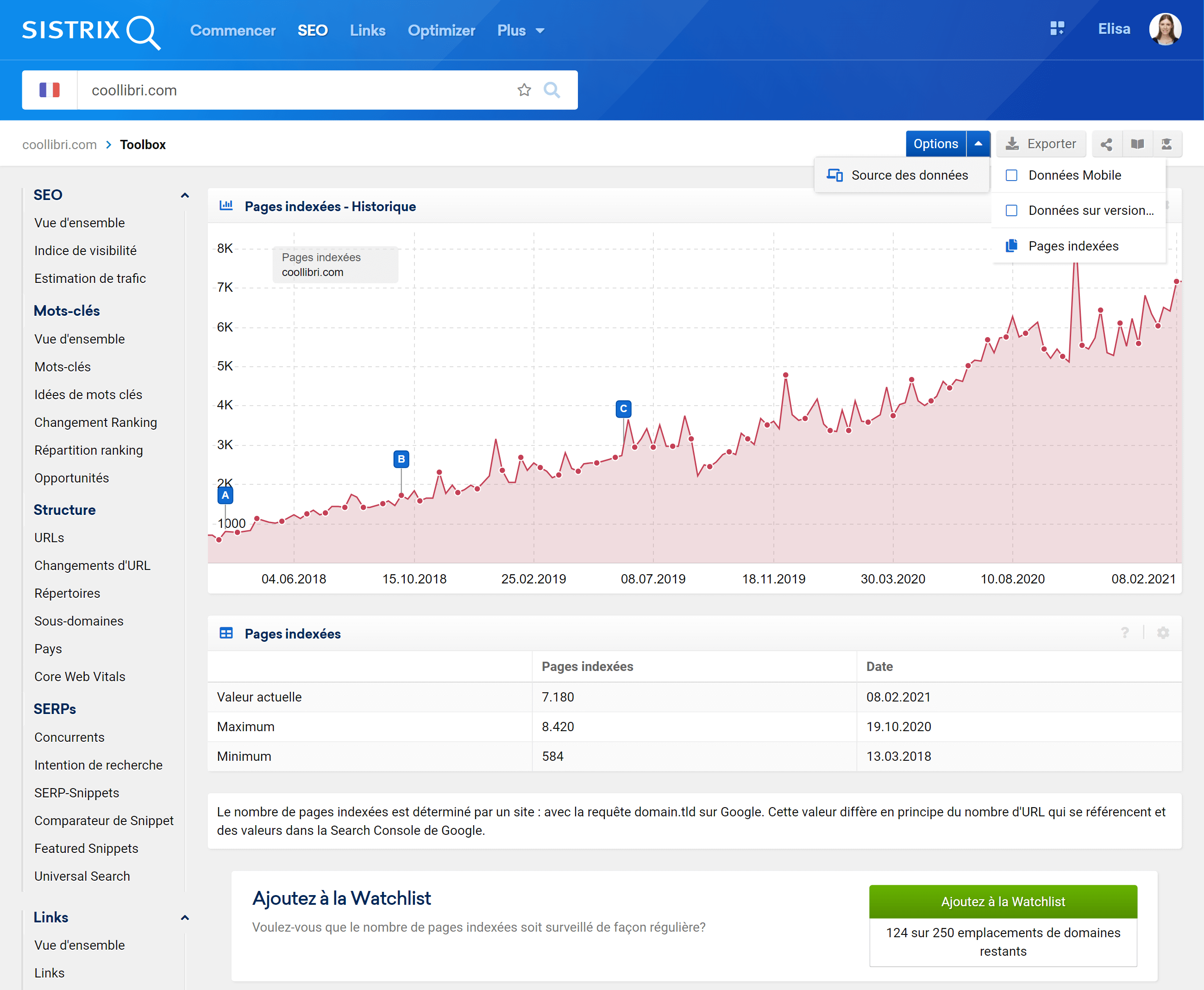The height and width of the screenshot is (990, 1204).
Task: Click the Maximum value 8.420
Action: click(558, 727)
